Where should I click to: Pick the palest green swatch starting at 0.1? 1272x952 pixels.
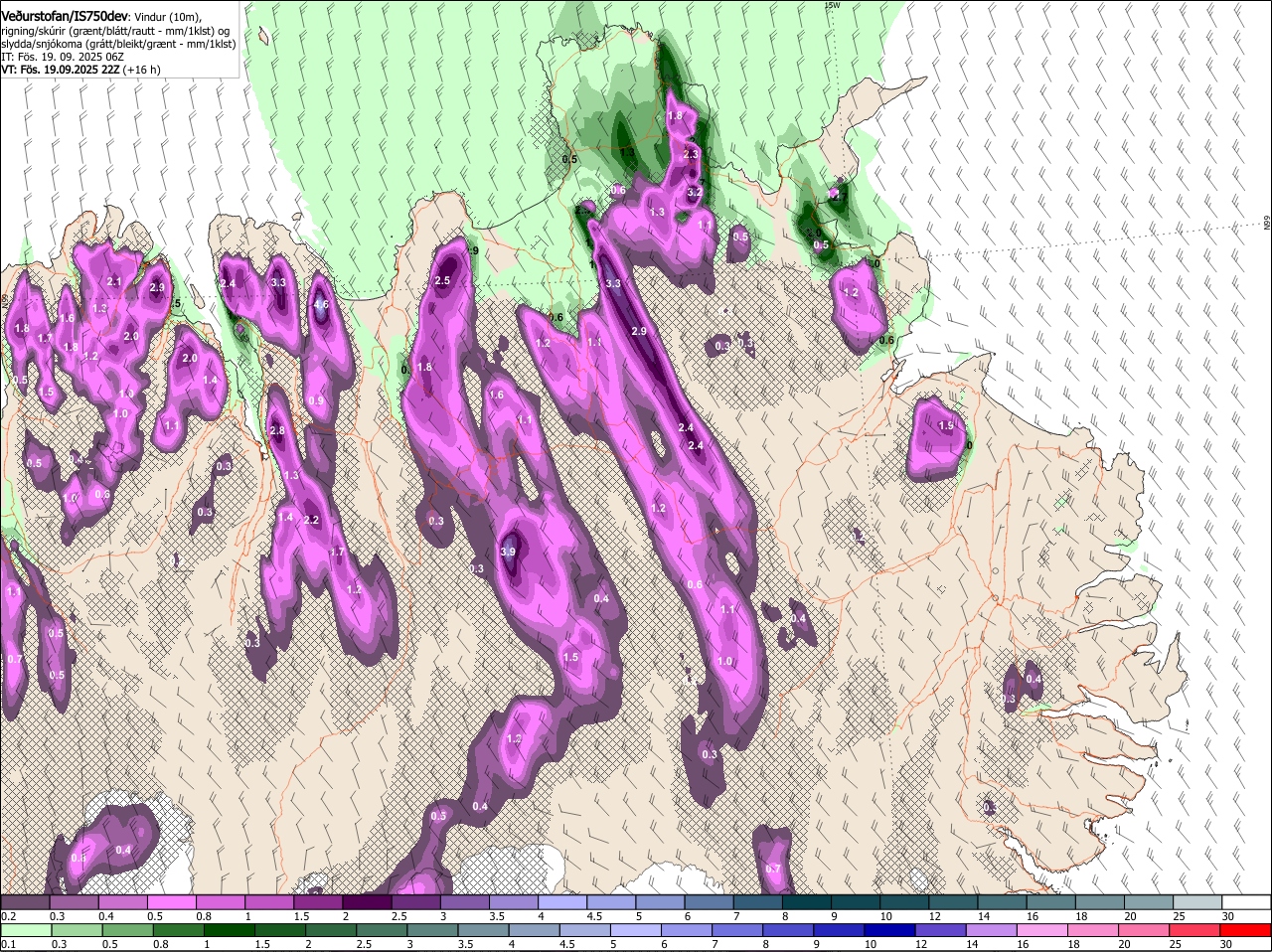click(x=25, y=930)
